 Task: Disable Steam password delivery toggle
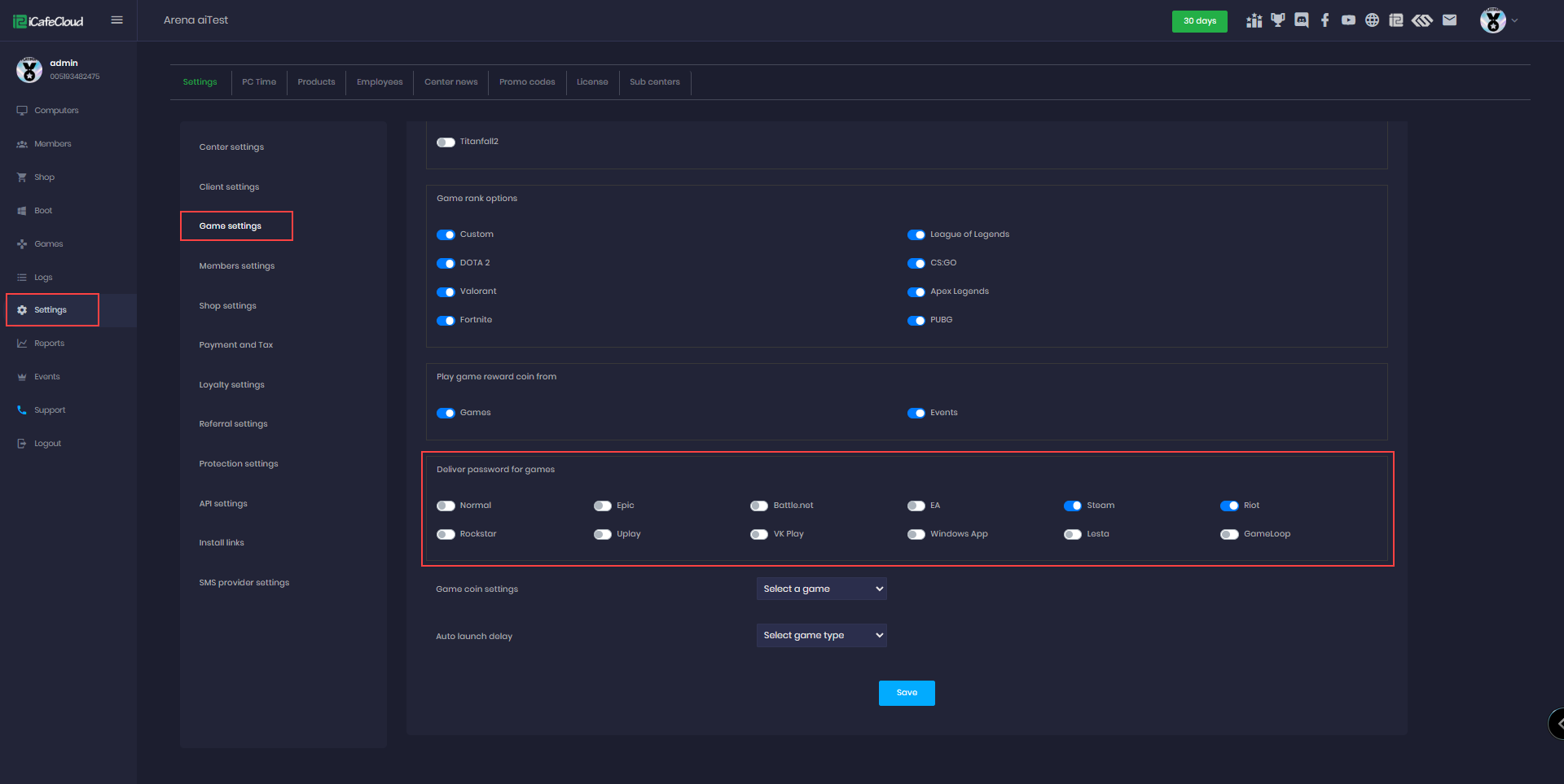tap(1072, 506)
